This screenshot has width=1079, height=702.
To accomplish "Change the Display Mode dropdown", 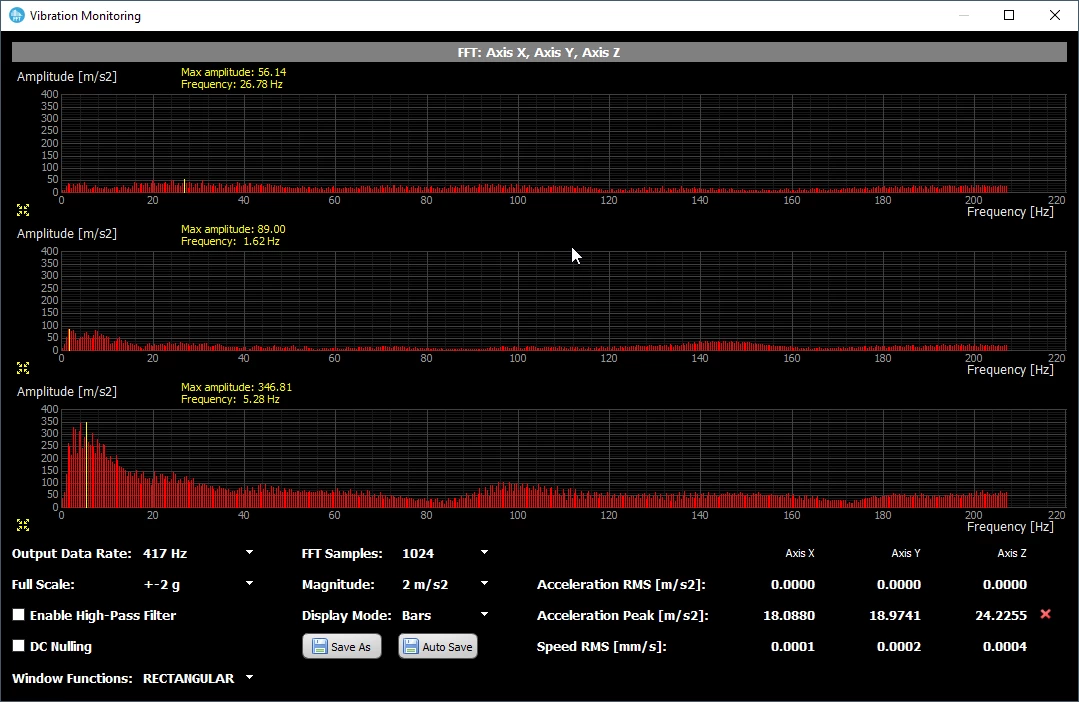I will point(445,615).
